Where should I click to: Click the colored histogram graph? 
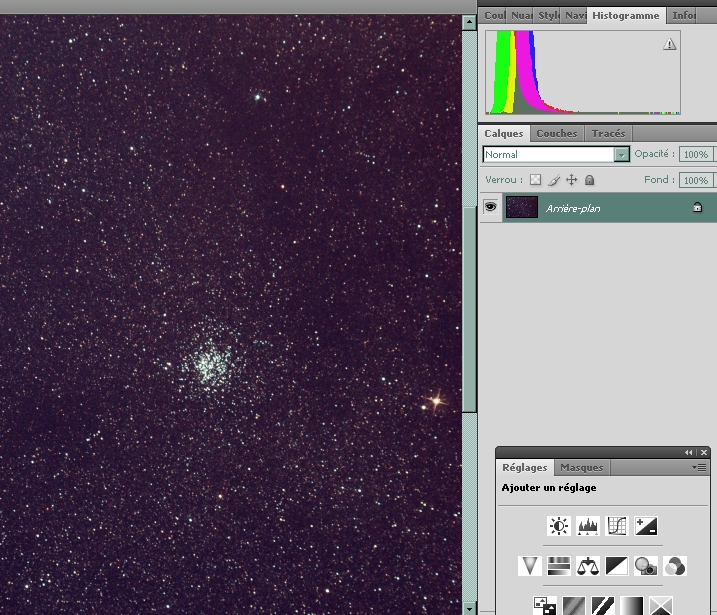point(583,72)
